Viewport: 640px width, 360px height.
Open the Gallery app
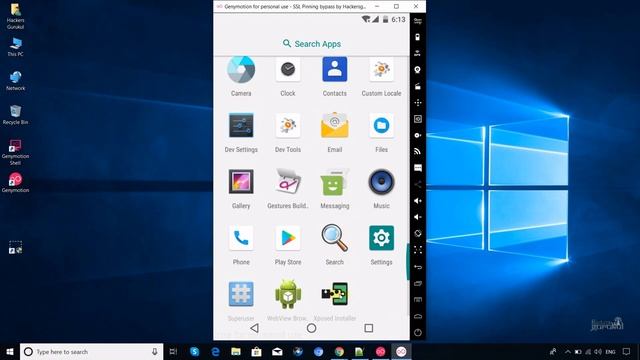click(241, 182)
